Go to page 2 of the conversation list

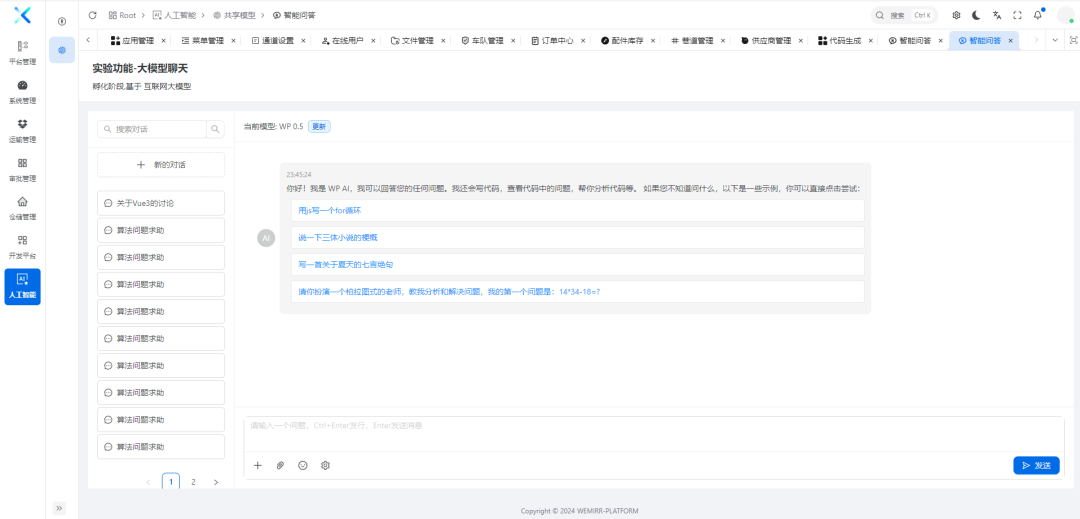pyautogui.click(x=193, y=482)
